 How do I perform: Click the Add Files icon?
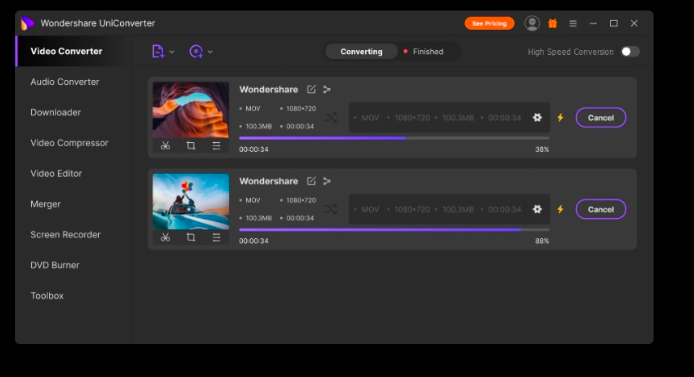(x=158, y=51)
